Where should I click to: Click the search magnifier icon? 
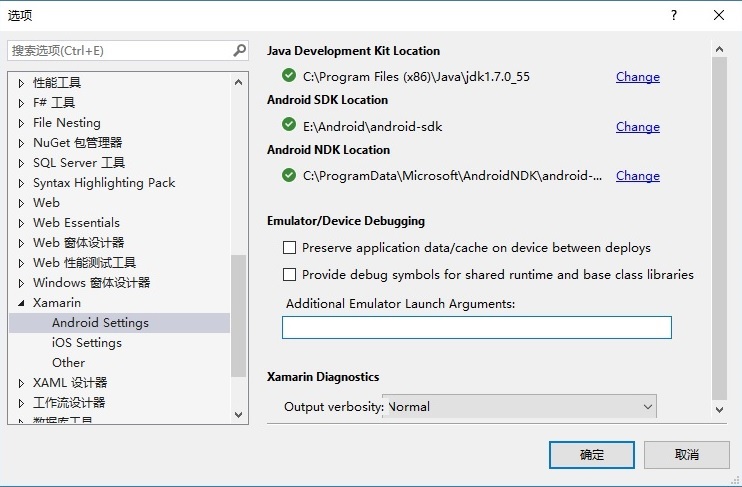(x=240, y=50)
